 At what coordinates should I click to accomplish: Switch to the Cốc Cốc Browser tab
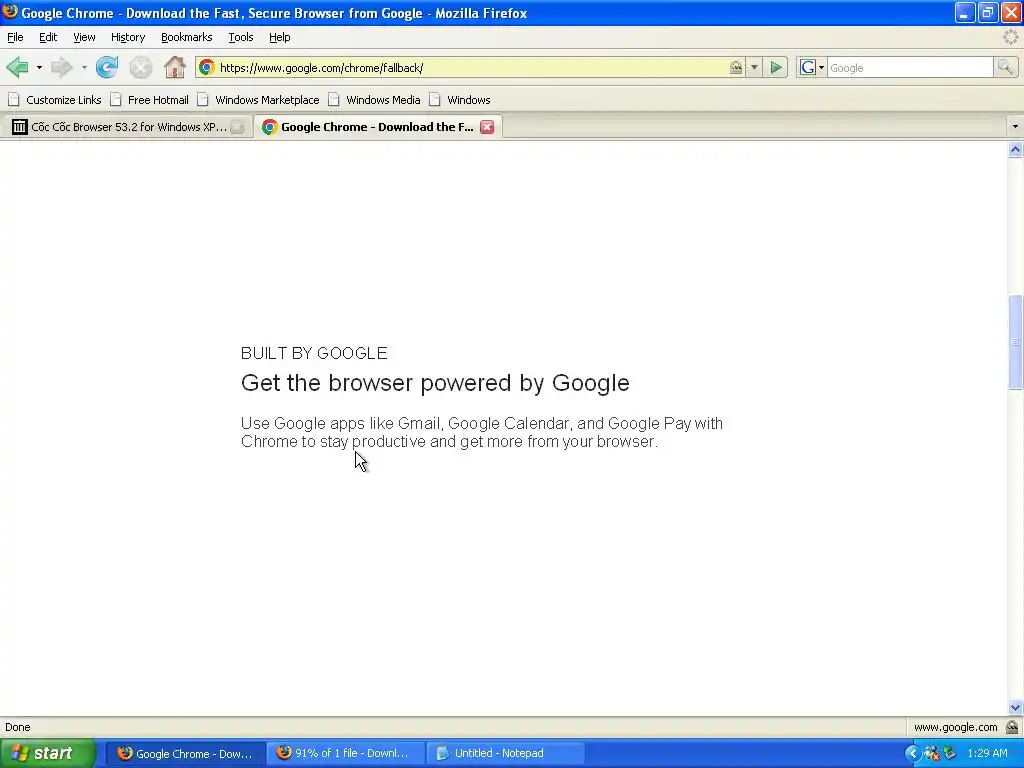(x=126, y=127)
